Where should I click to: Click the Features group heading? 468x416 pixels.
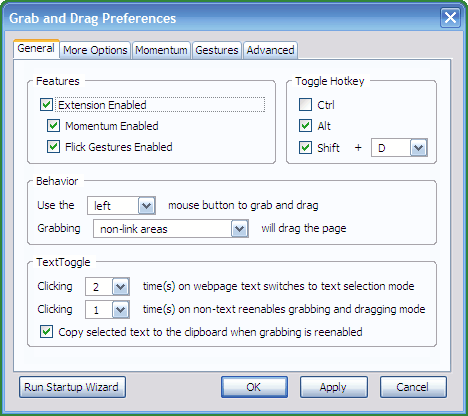(58, 81)
